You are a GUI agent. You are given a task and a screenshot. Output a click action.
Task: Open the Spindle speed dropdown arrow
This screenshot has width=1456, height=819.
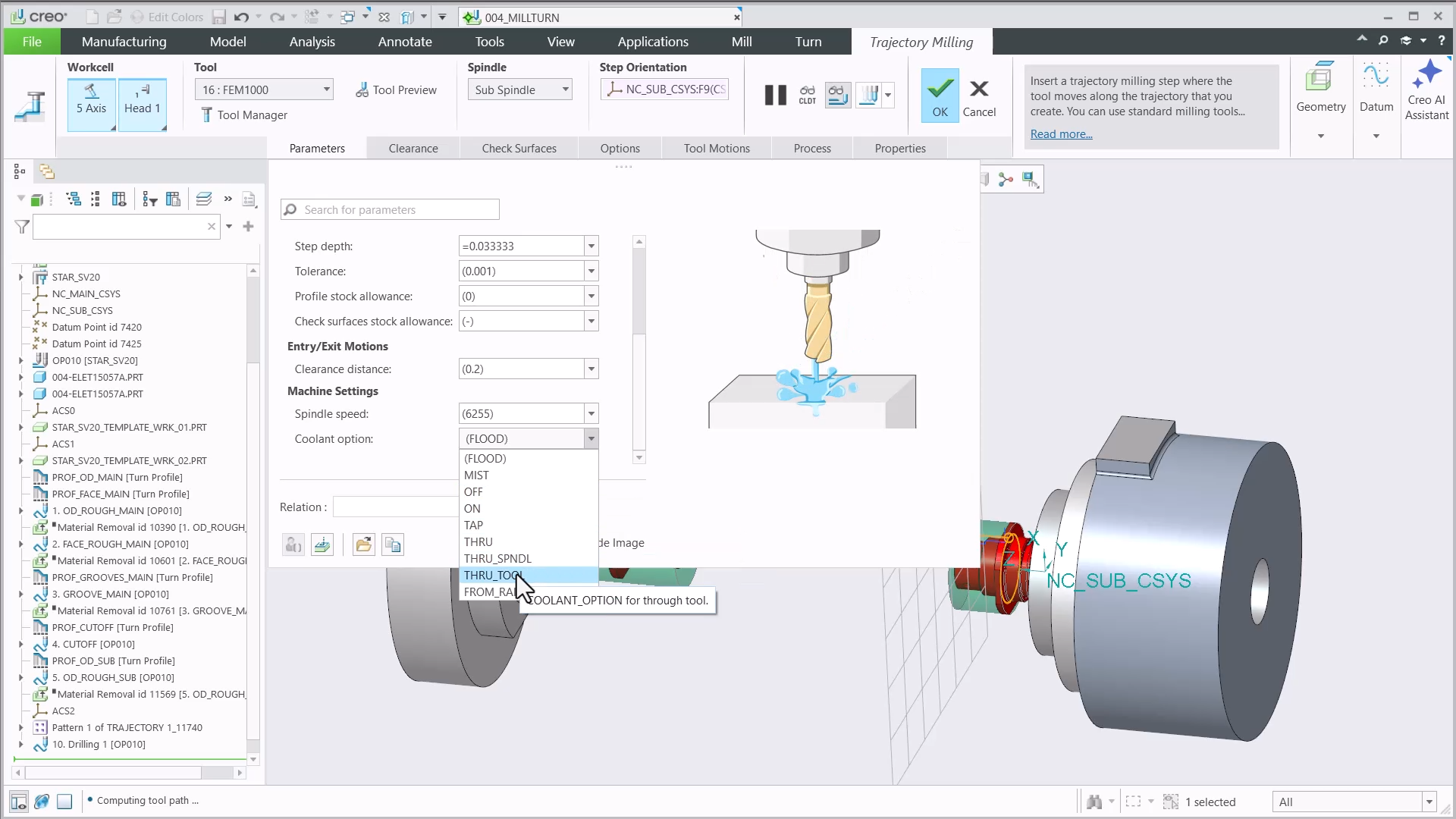[x=591, y=413]
